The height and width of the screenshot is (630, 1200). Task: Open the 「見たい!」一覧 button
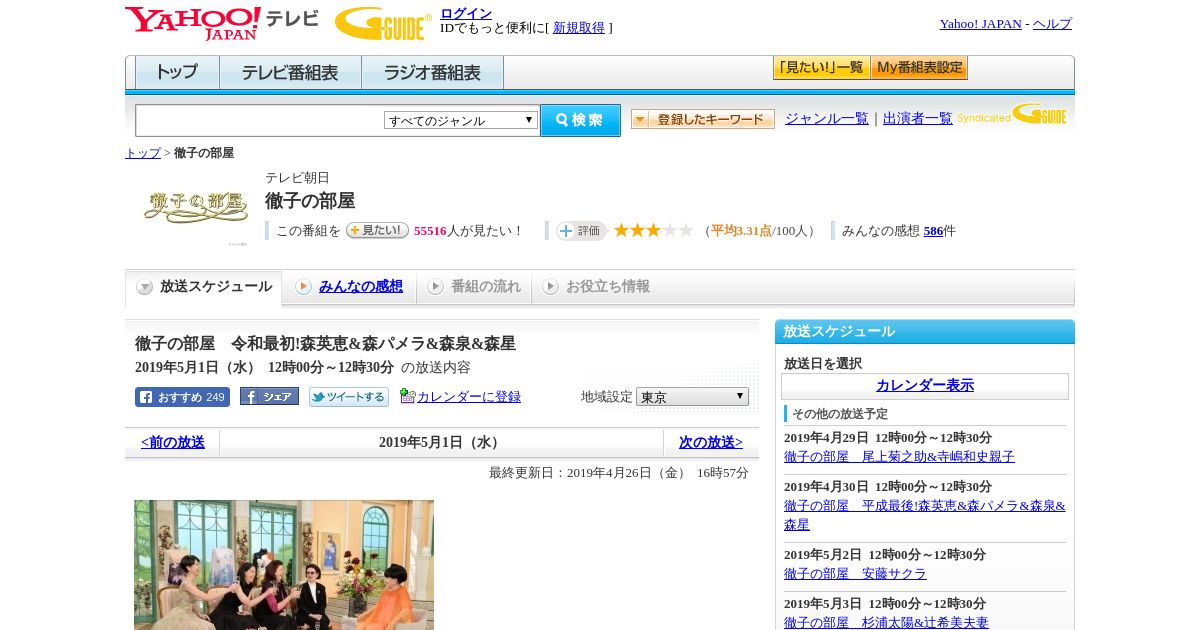point(821,68)
